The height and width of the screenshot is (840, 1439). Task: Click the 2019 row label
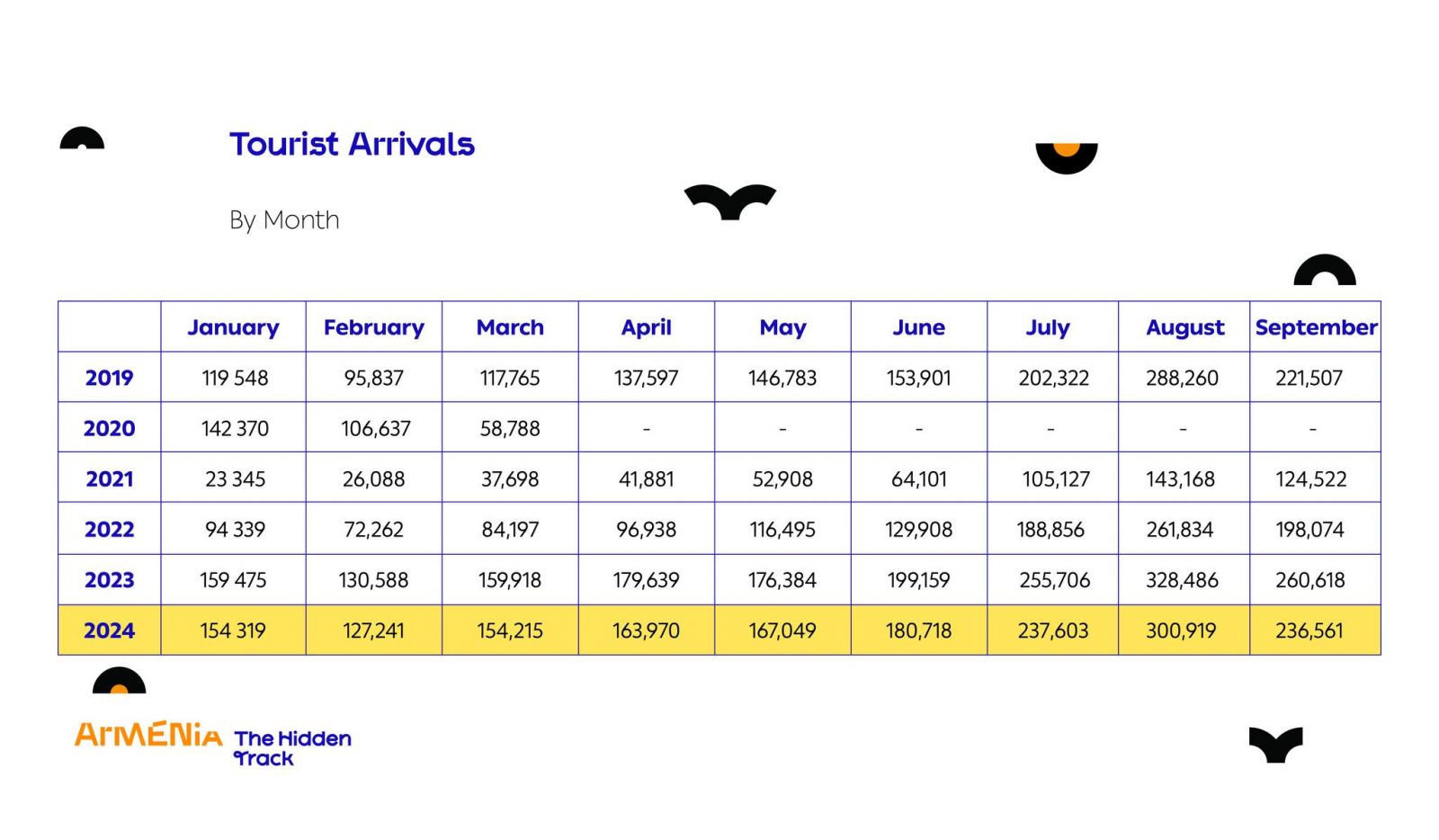[x=109, y=378]
